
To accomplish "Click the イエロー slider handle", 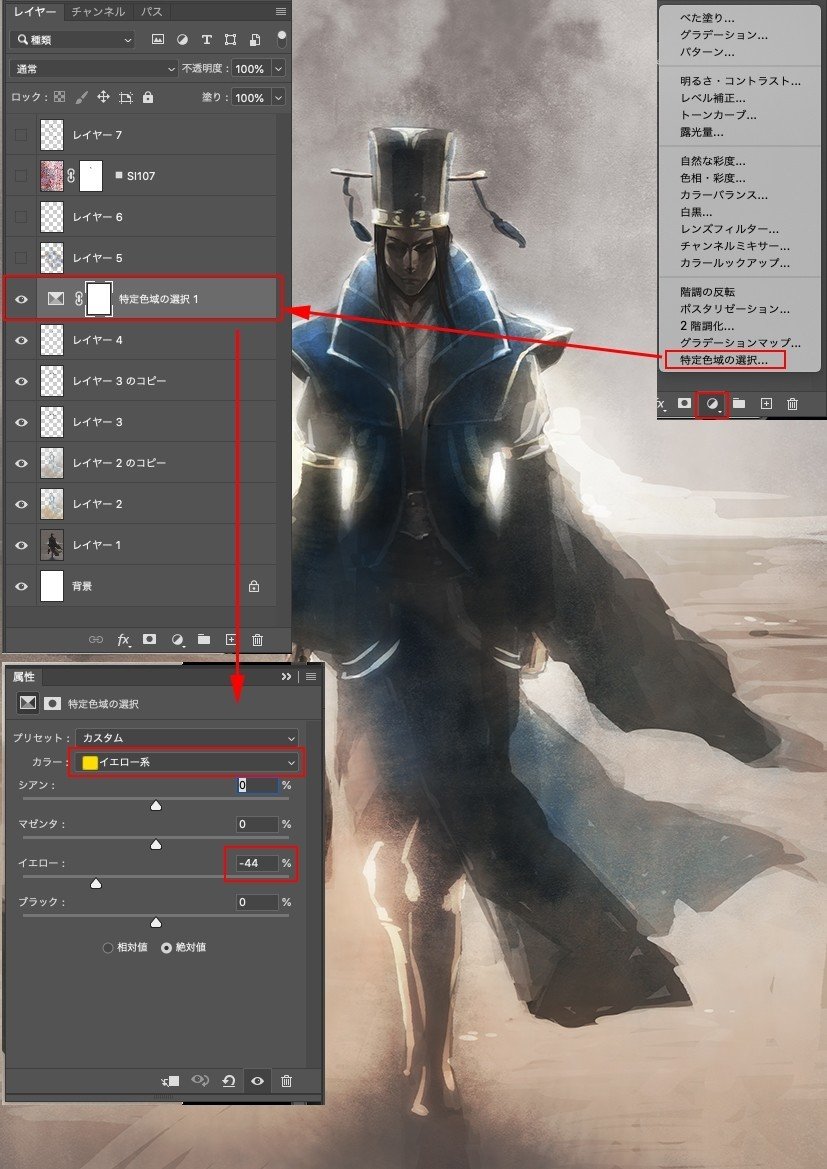I will pos(96,883).
